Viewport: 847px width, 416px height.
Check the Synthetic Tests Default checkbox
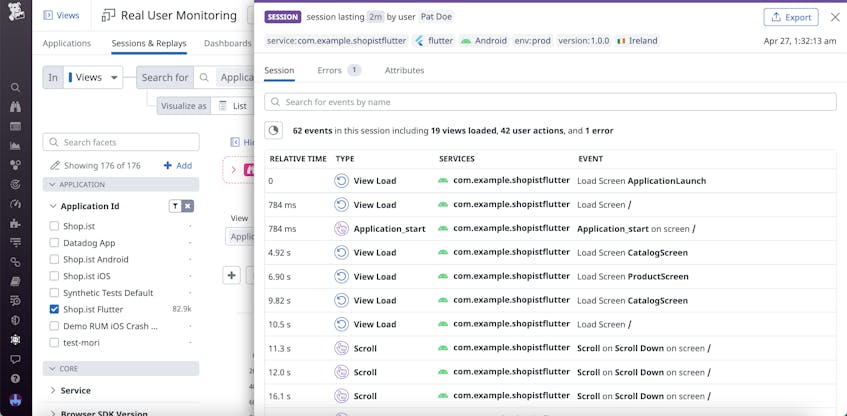point(54,293)
